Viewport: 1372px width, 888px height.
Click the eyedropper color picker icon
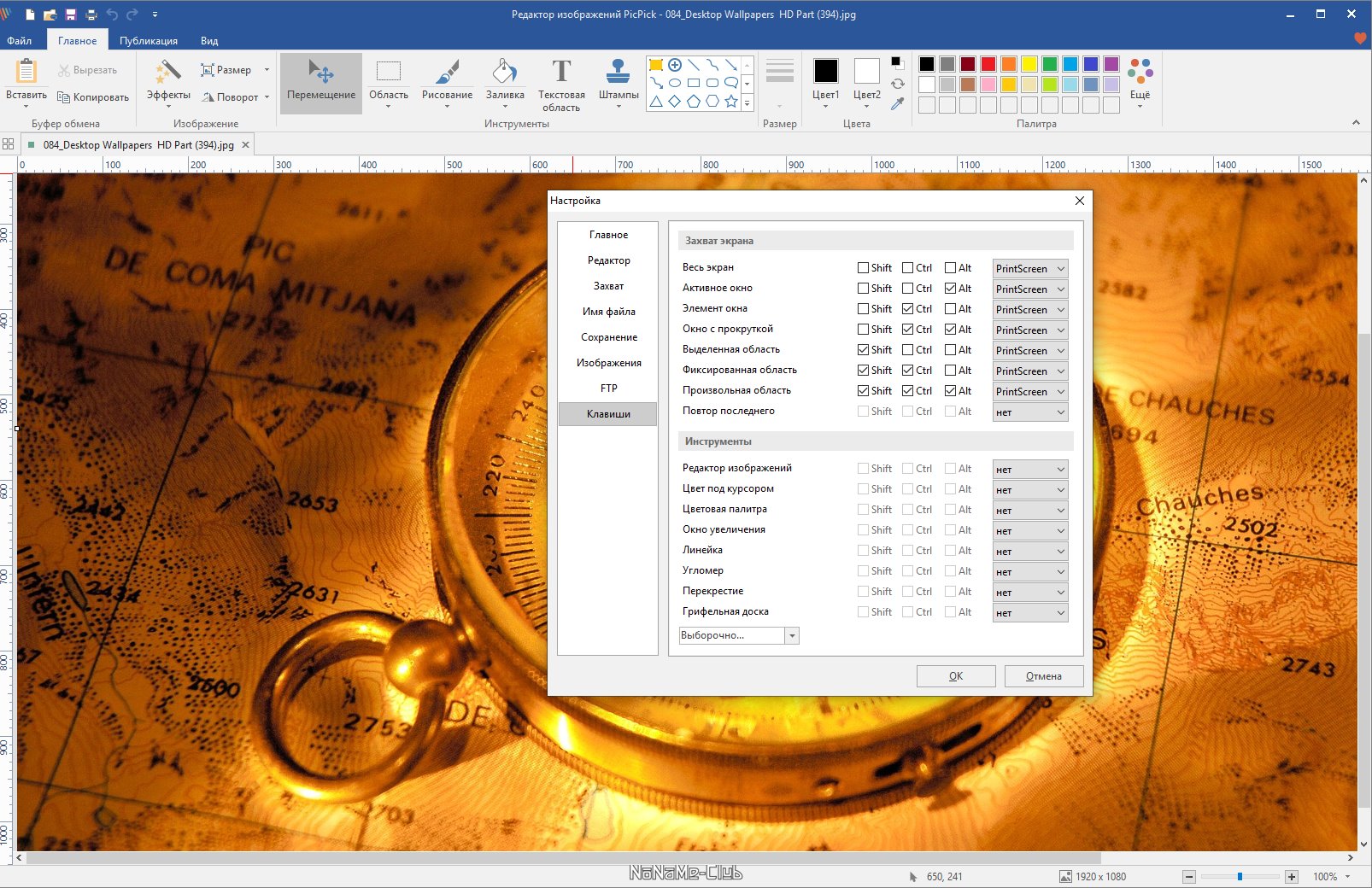pos(897,104)
